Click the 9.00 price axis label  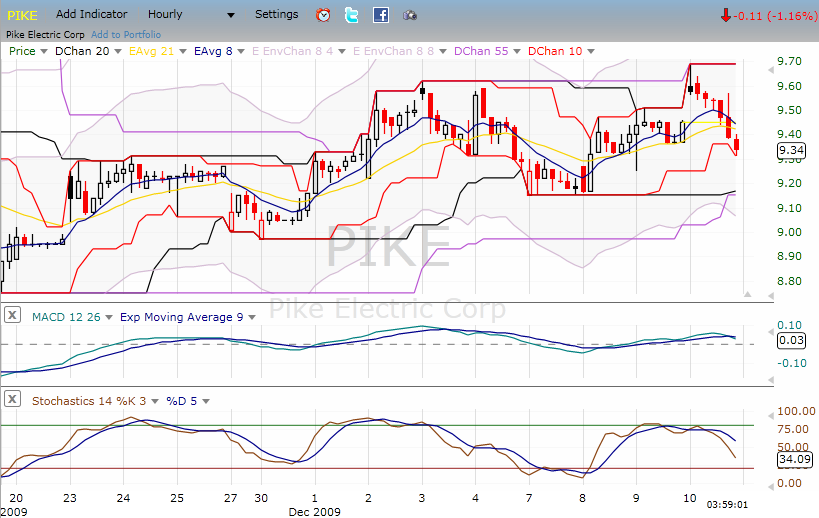click(x=789, y=232)
